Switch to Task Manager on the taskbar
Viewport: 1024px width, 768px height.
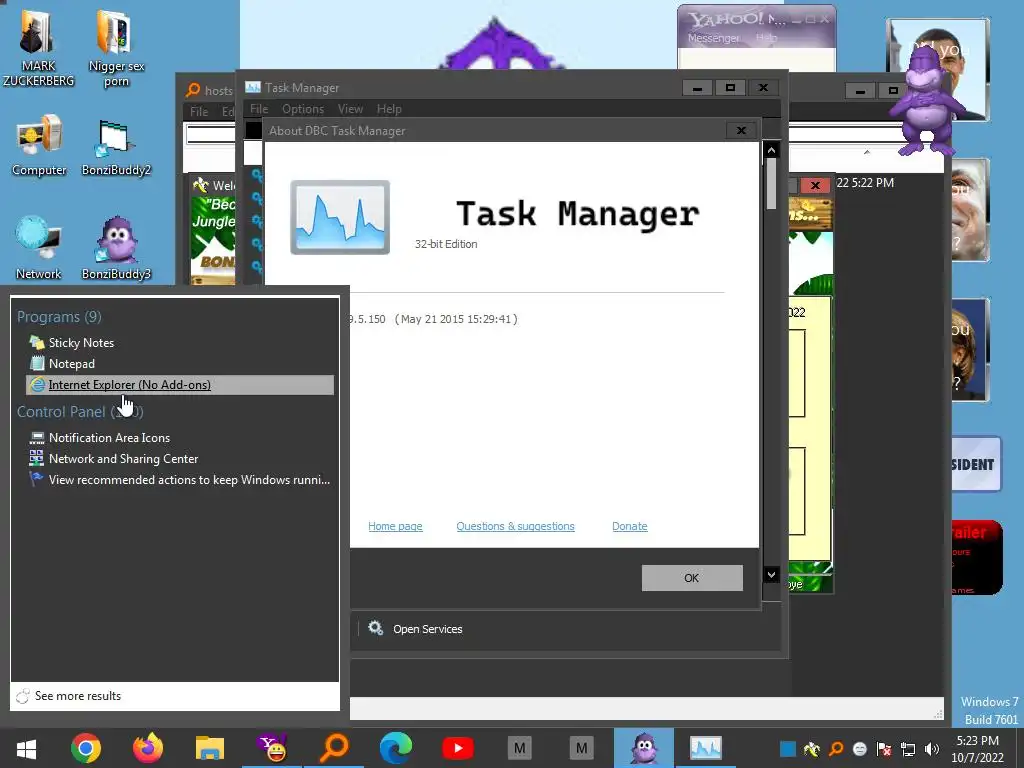pos(706,748)
